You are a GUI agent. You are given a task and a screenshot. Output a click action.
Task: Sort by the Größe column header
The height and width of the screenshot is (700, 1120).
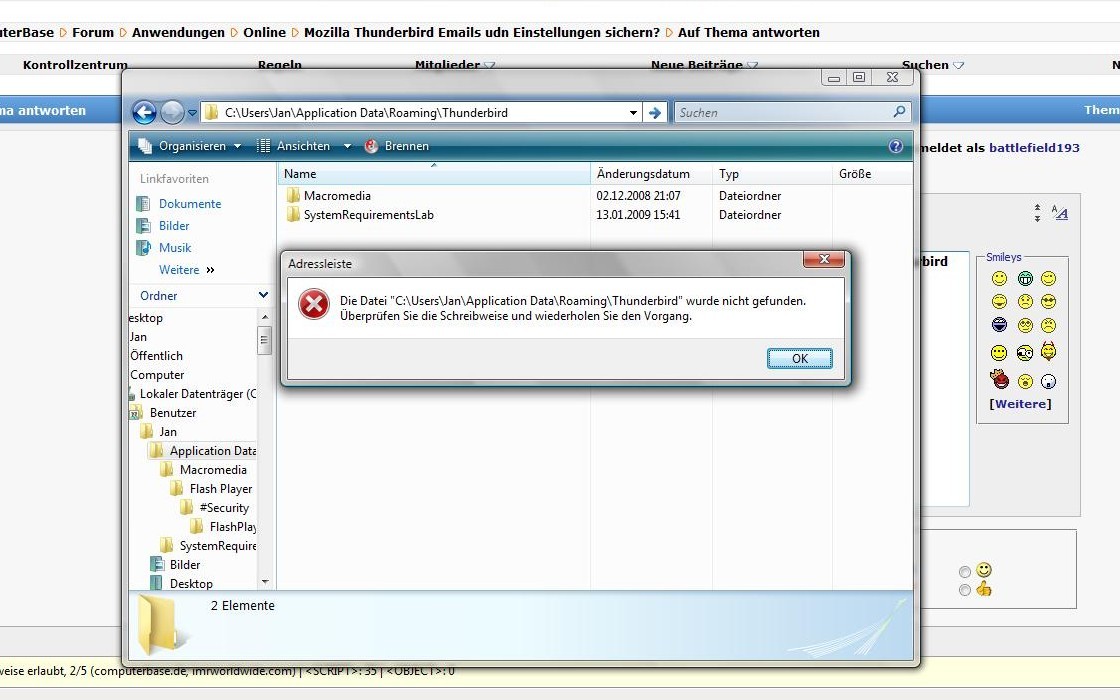point(872,174)
